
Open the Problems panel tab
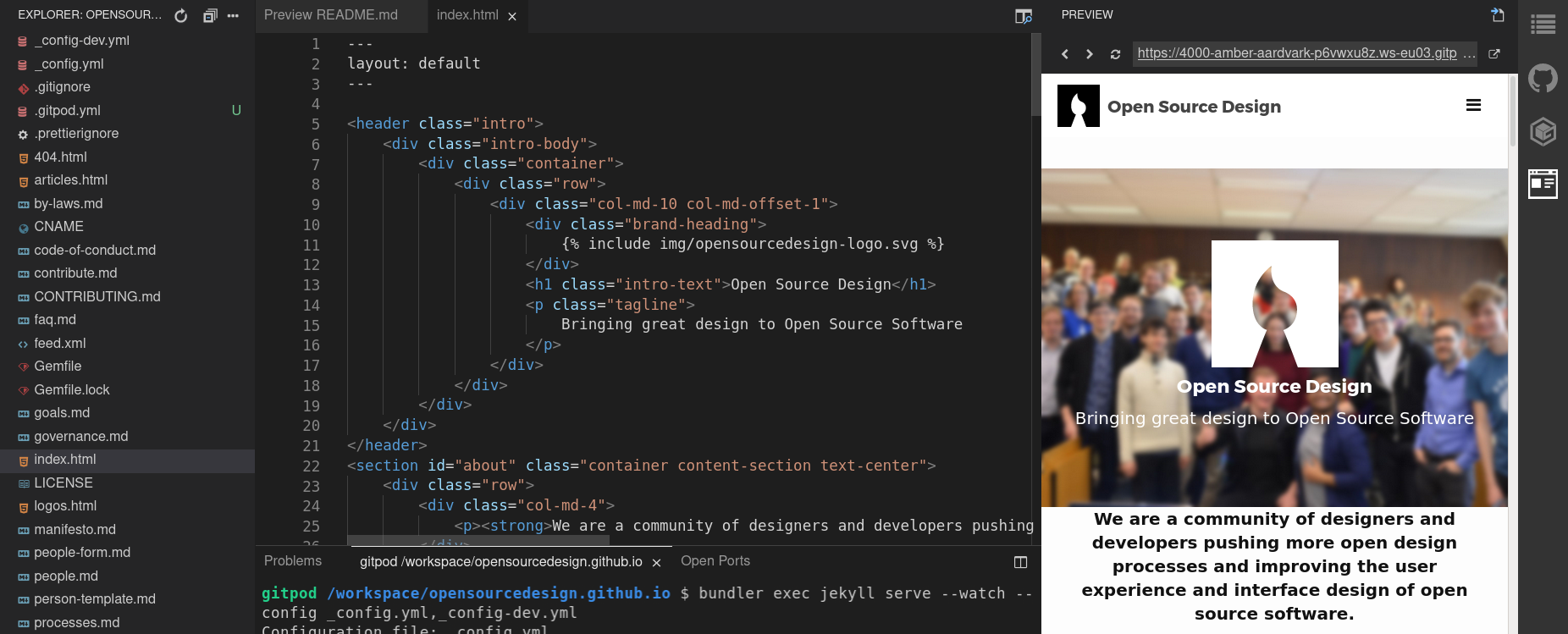tap(293, 561)
